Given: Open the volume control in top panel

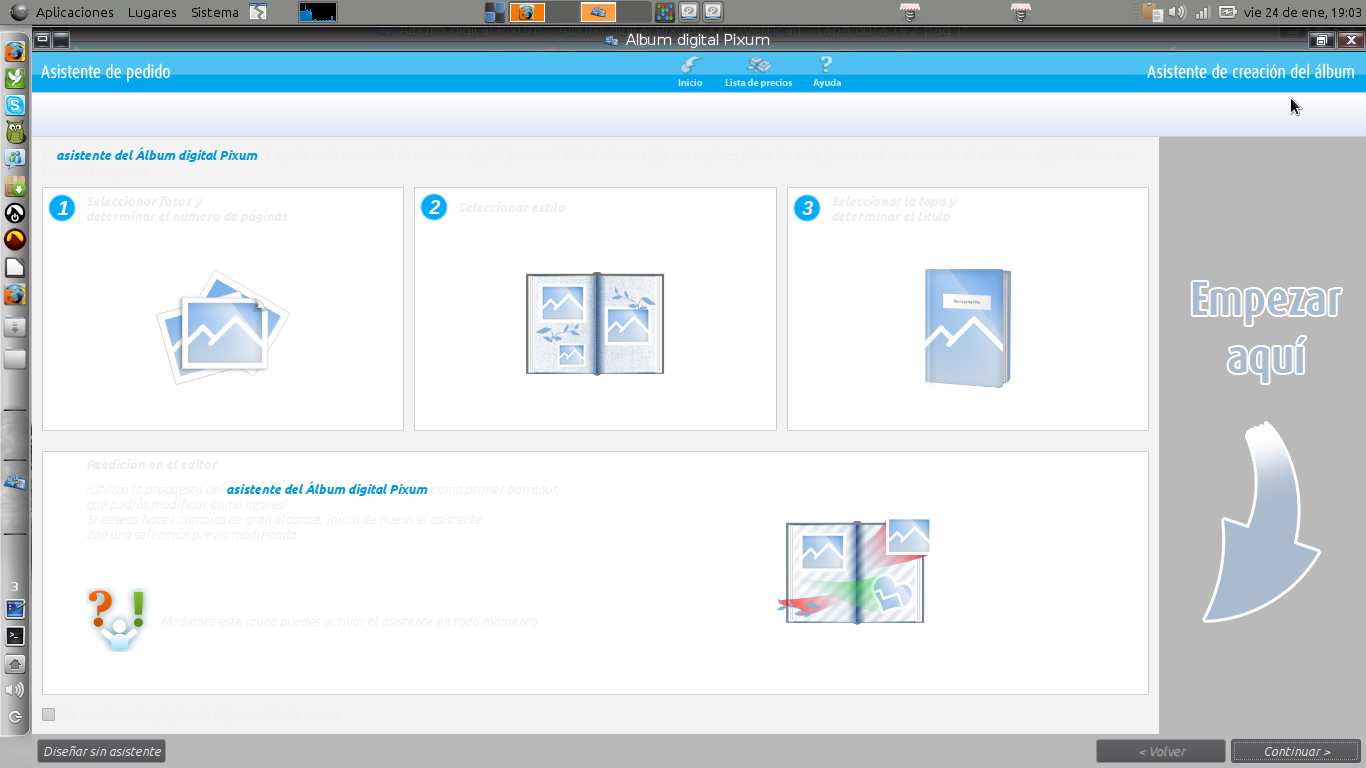Looking at the screenshot, I should (1177, 12).
